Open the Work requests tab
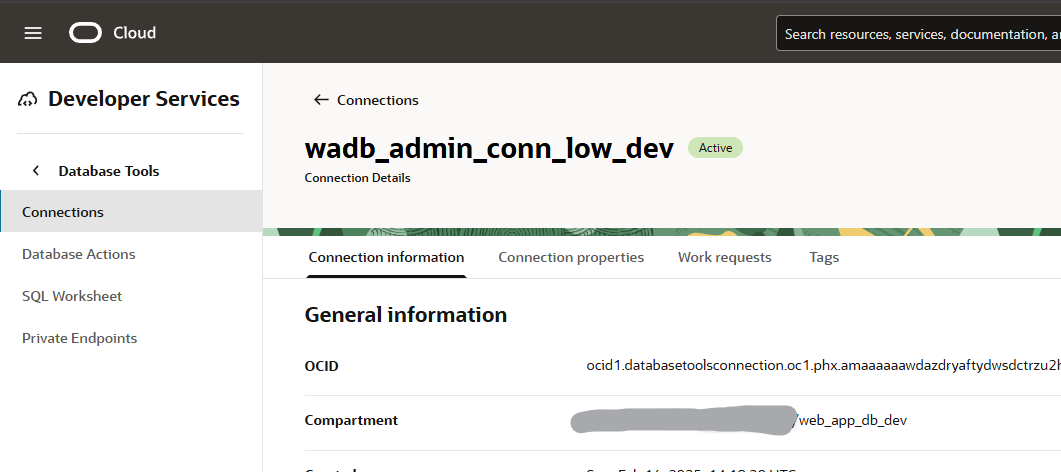The image size is (1061, 472). click(x=725, y=257)
